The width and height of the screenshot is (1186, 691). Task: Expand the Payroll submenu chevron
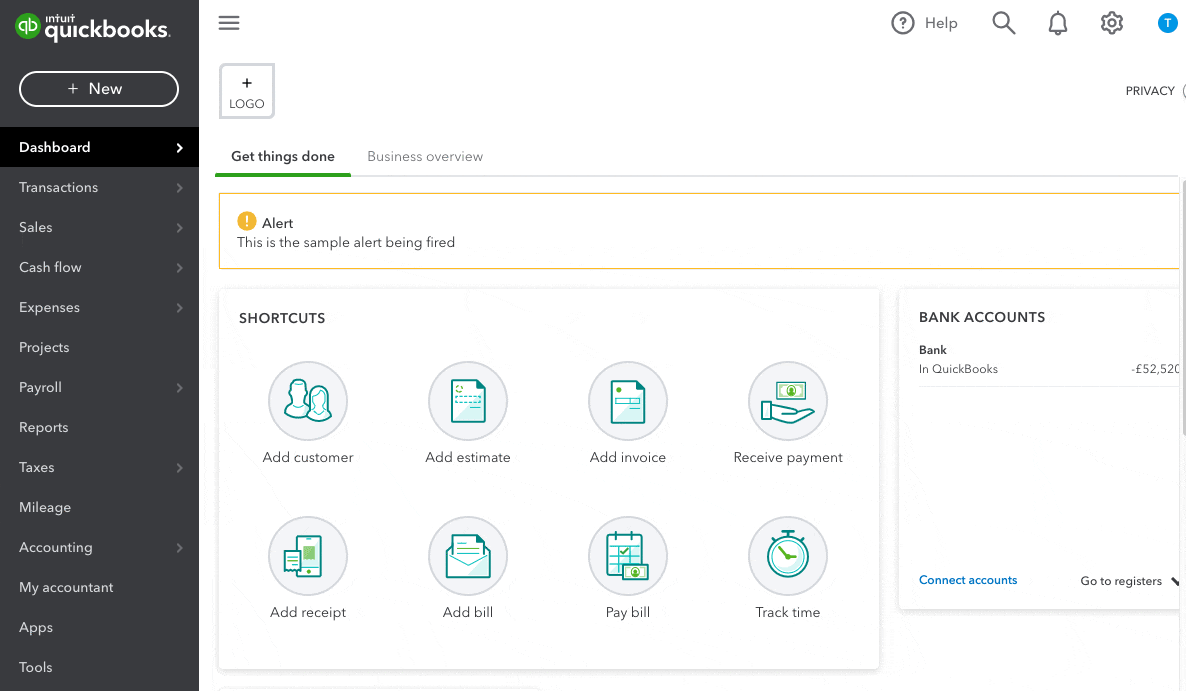pyautogui.click(x=179, y=388)
